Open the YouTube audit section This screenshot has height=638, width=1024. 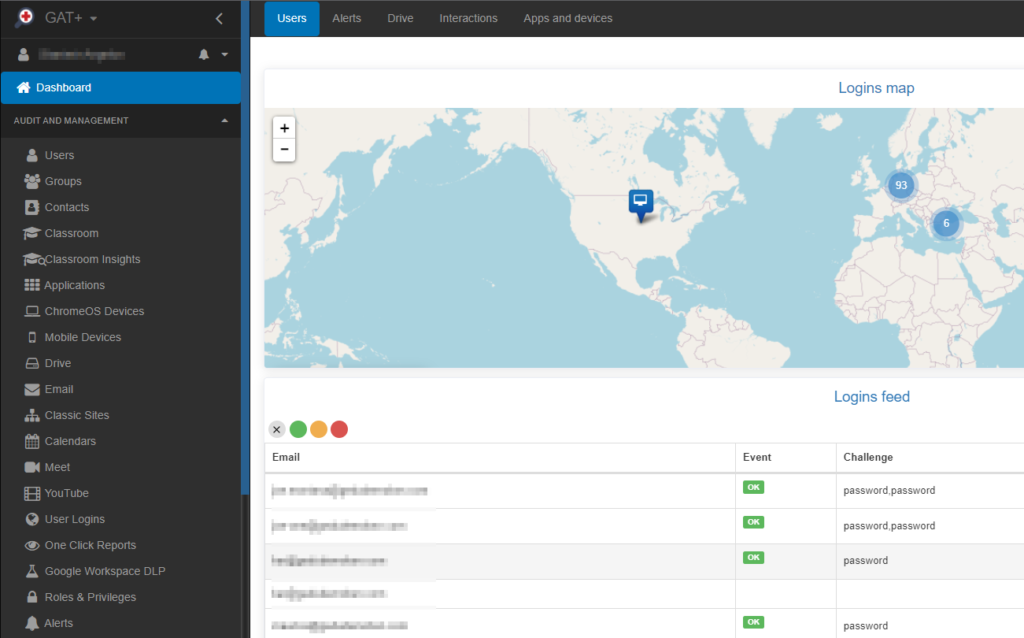coord(66,493)
